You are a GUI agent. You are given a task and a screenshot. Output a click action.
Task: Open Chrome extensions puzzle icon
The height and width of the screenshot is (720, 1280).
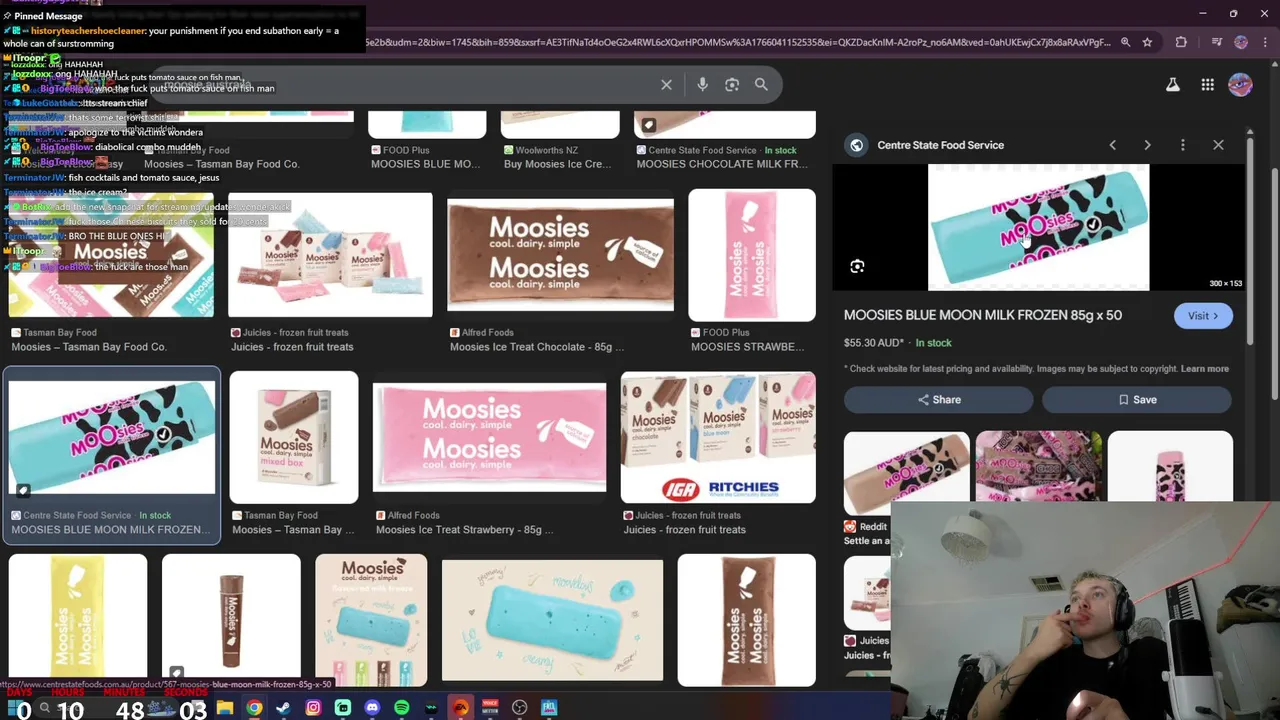[1181, 42]
